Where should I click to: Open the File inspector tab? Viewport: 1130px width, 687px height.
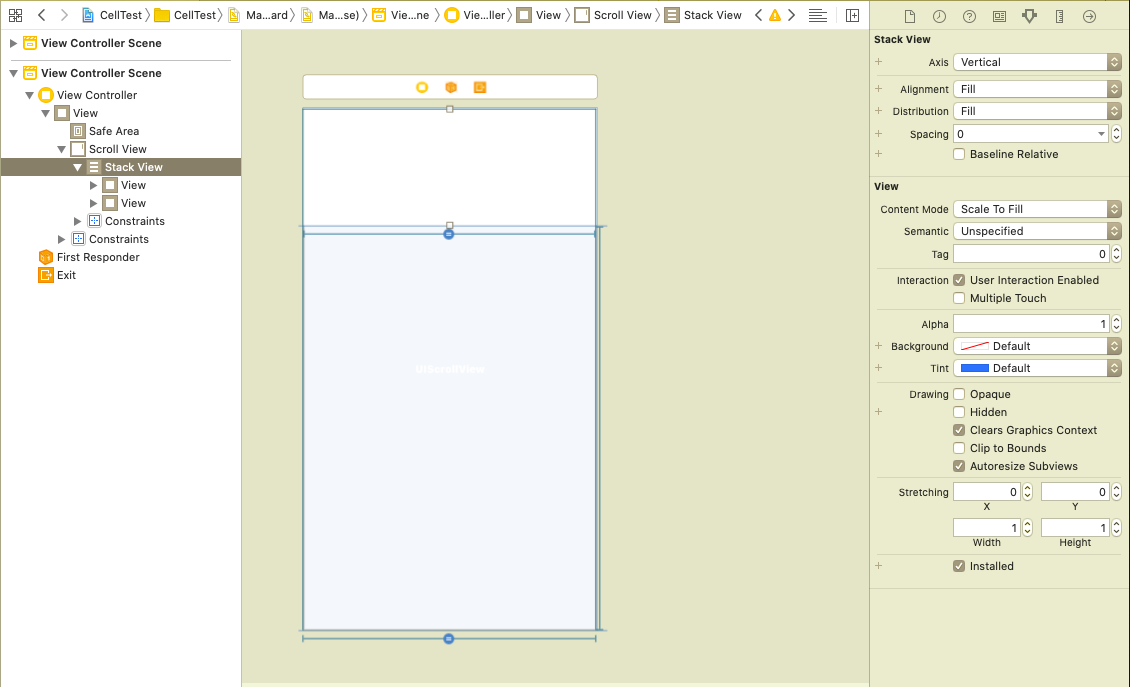909,16
